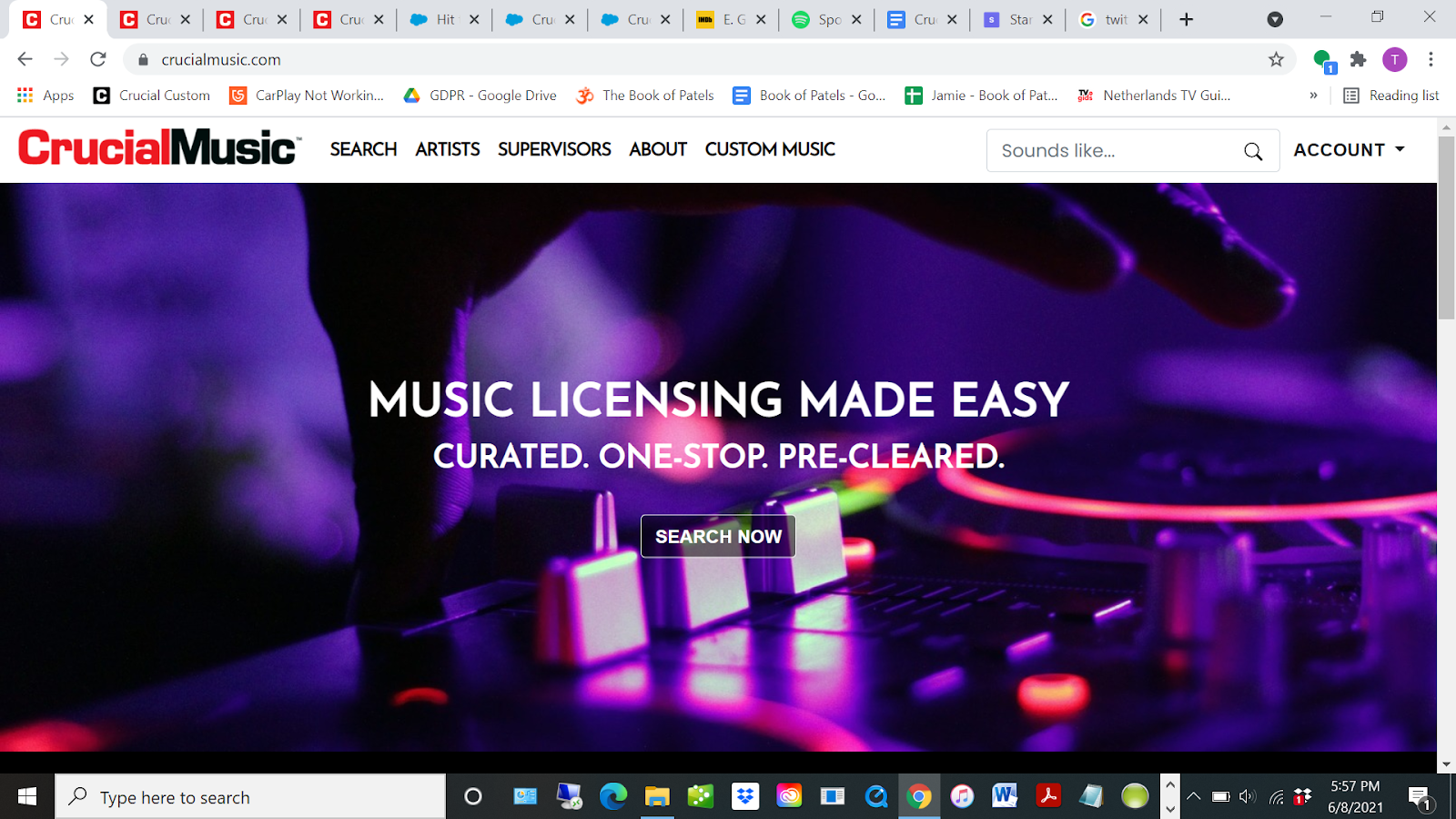Click the Chrome icon in taskbar
Viewport: 1456px width, 819px height.
(x=919, y=797)
